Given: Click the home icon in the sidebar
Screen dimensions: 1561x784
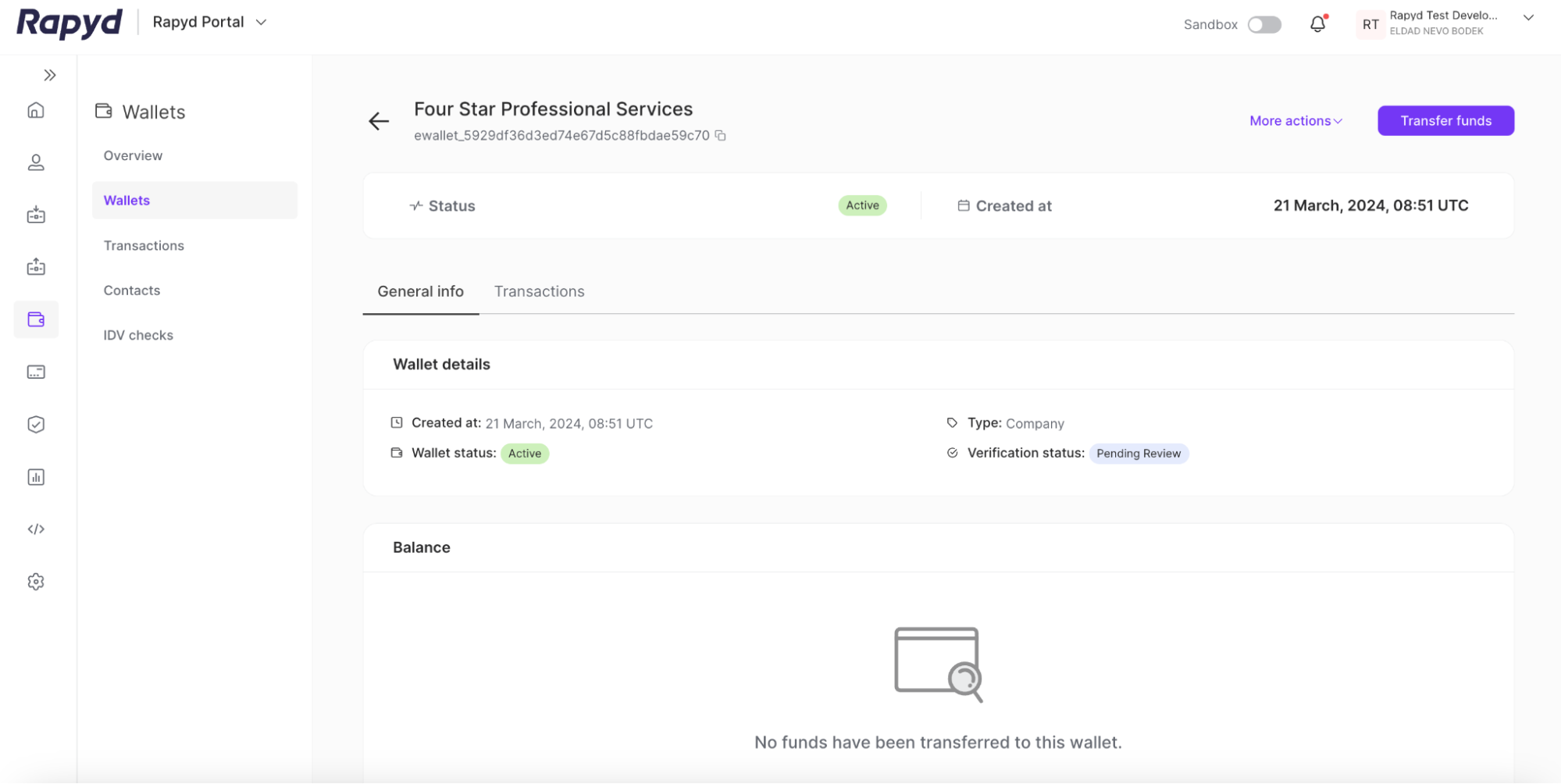Looking at the screenshot, I should click(x=36, y=110).
